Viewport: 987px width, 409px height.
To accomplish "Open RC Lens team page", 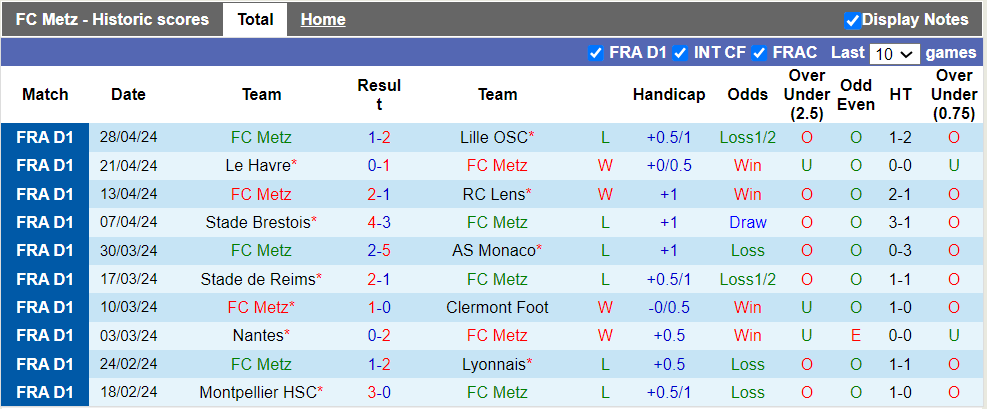I will click(494, 194).
